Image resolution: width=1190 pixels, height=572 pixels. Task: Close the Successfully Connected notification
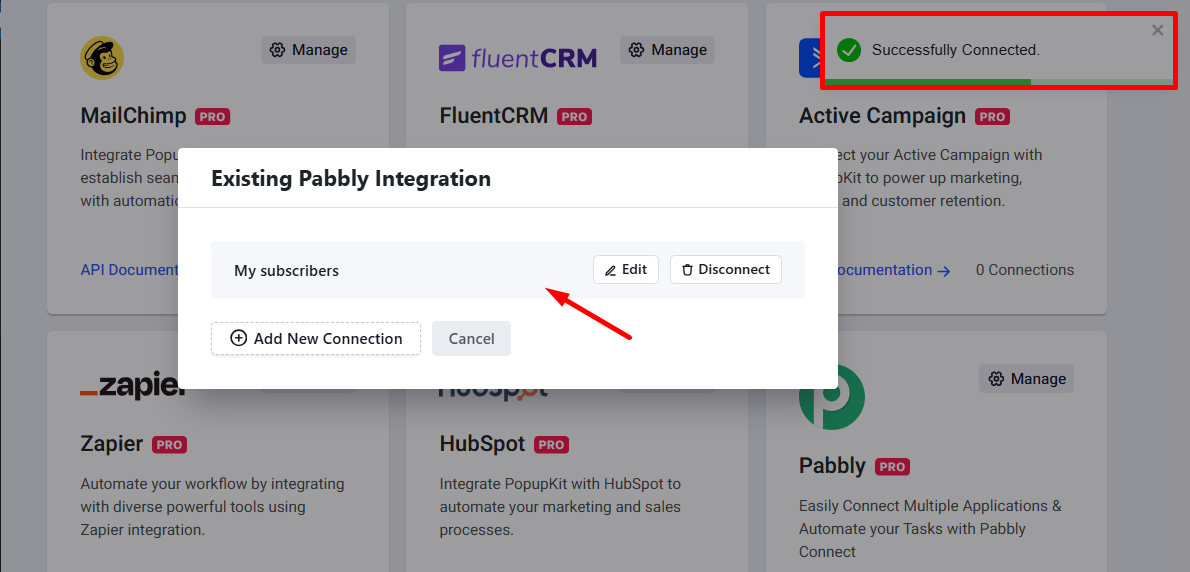tap(1157, 30)
